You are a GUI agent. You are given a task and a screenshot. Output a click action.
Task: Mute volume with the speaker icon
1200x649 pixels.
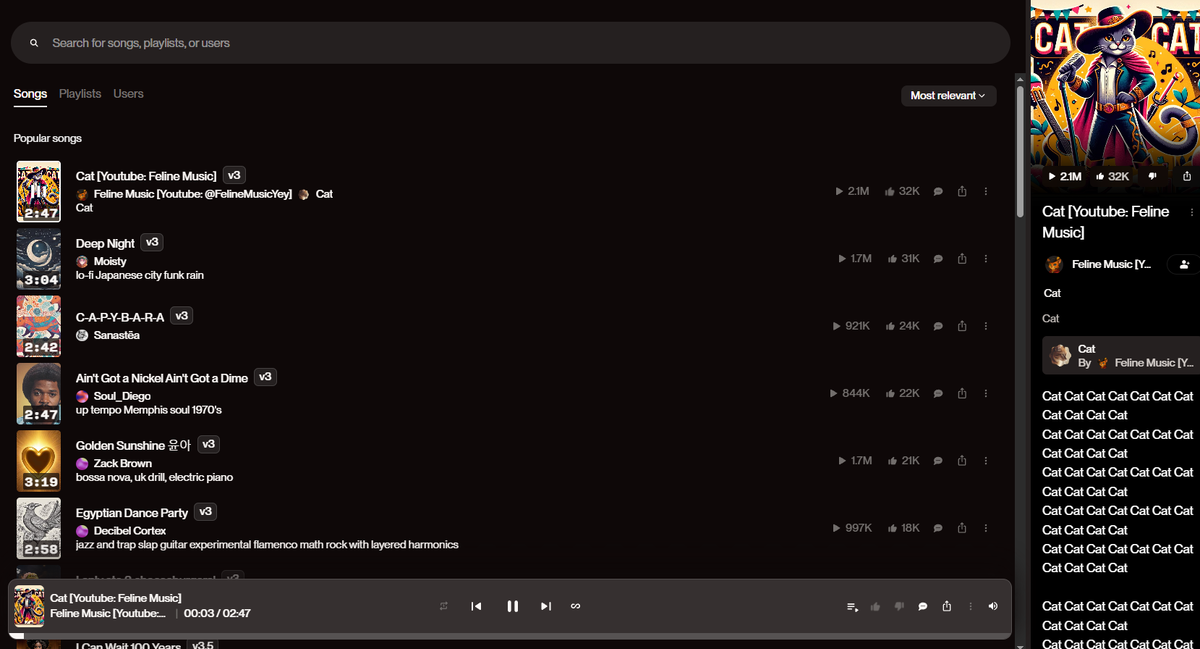(993, 606)
